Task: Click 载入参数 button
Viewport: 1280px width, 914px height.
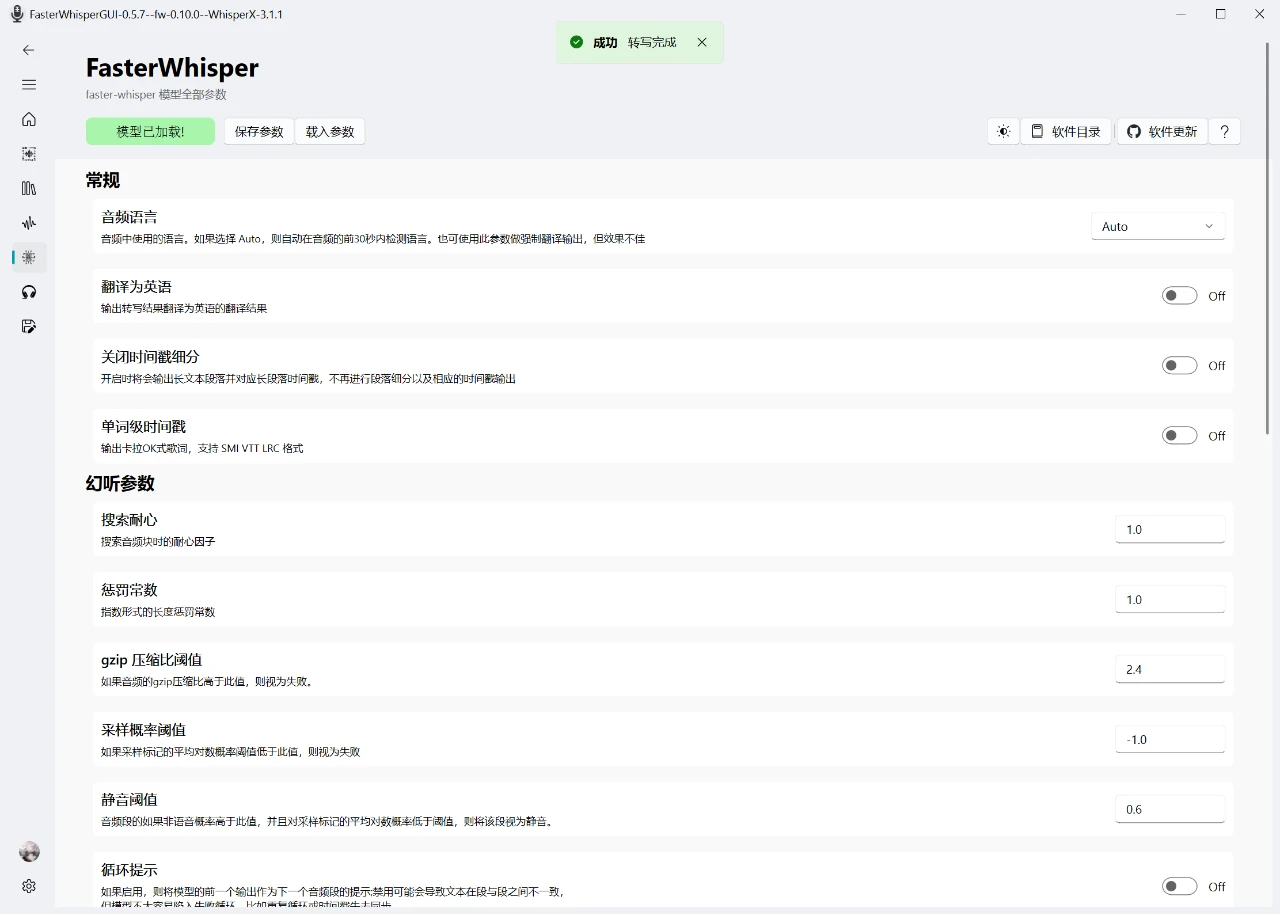Action: click(330, 131)
